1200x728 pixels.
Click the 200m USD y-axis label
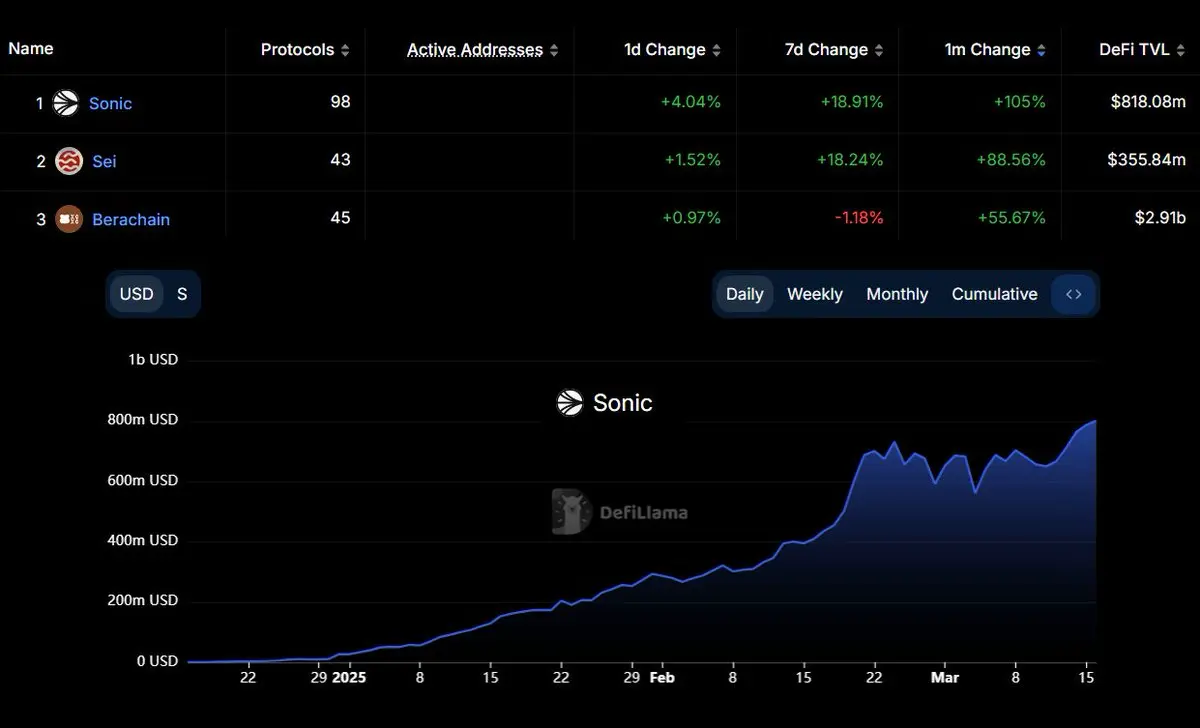coord(143,600)
